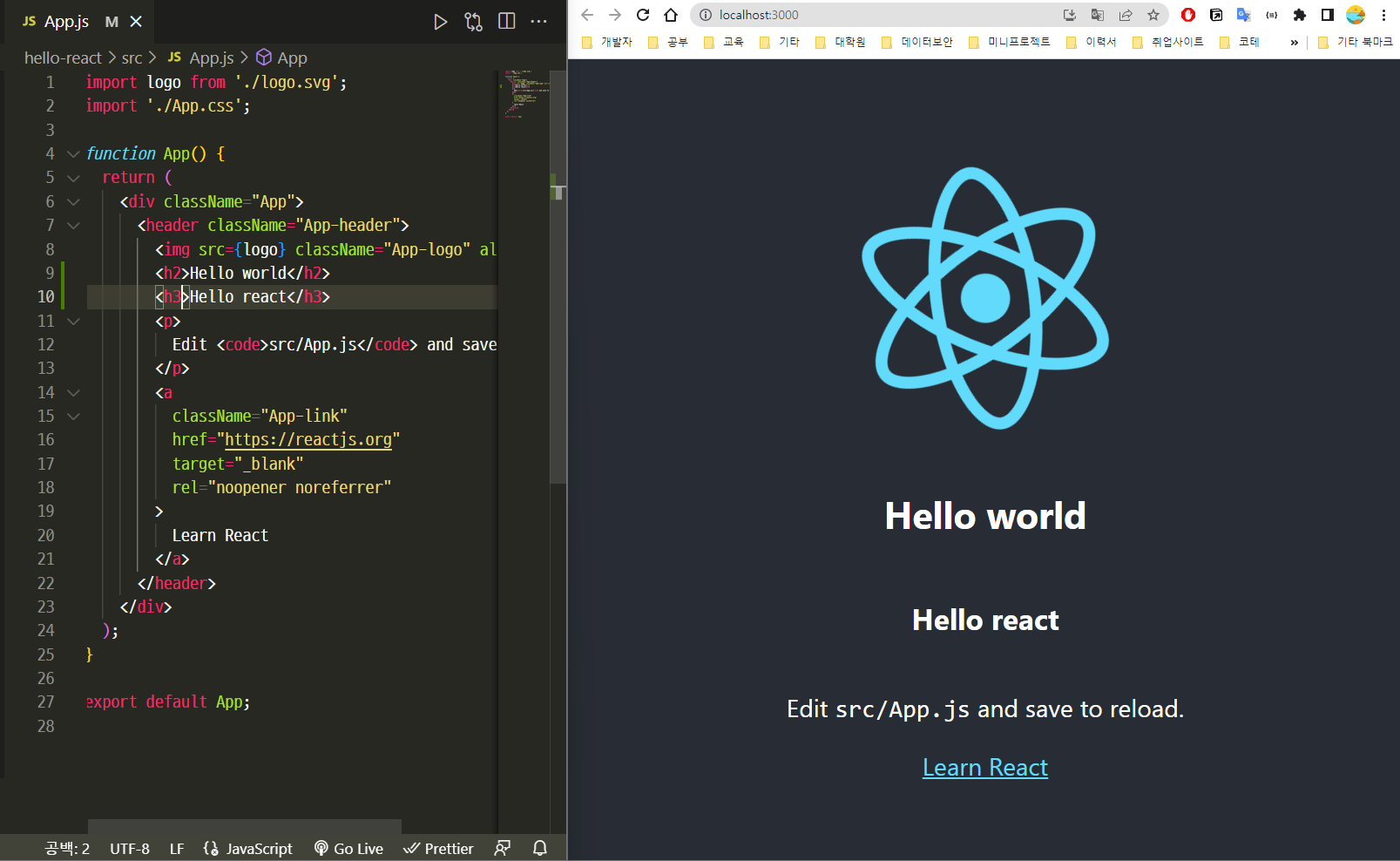The height and width of the screenshot is (861, 1400).
Task: Fold the anchor tag on line 14
Action: 73,393
